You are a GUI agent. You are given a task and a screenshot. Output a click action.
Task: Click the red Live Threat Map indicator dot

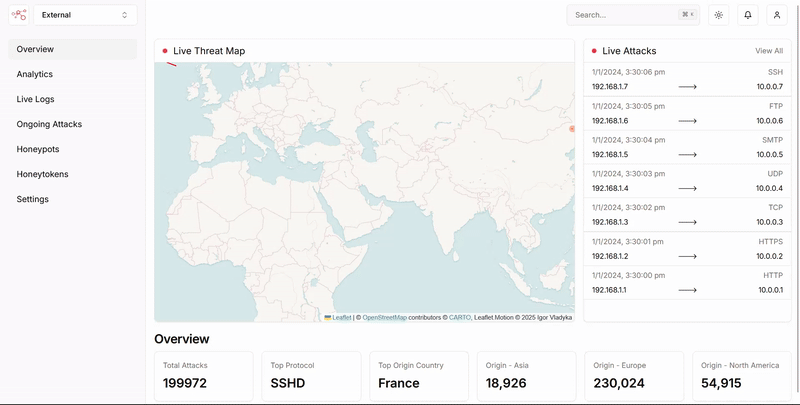[164, 51]
